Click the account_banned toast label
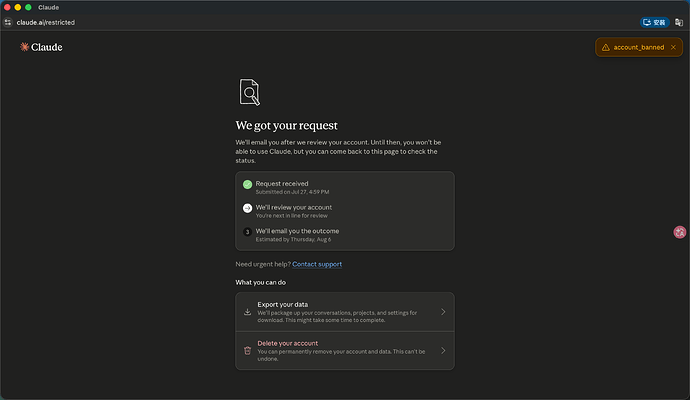Image resolution: width=690 pixels, height=400 pixels. click(639, 48)
